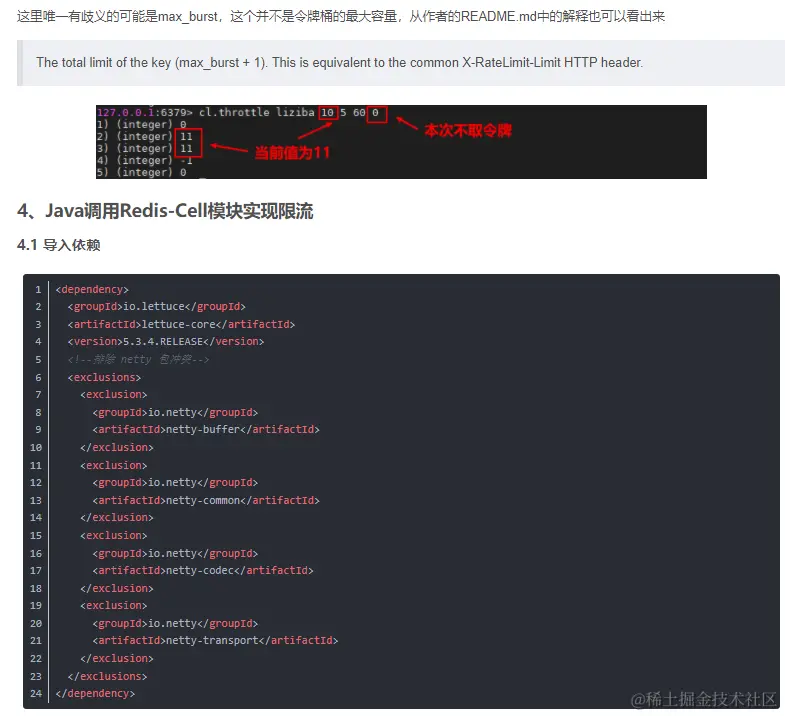Click the </exclusion> tag on line 10
Screen dimensions: 785x716
(x=117, y=448)
